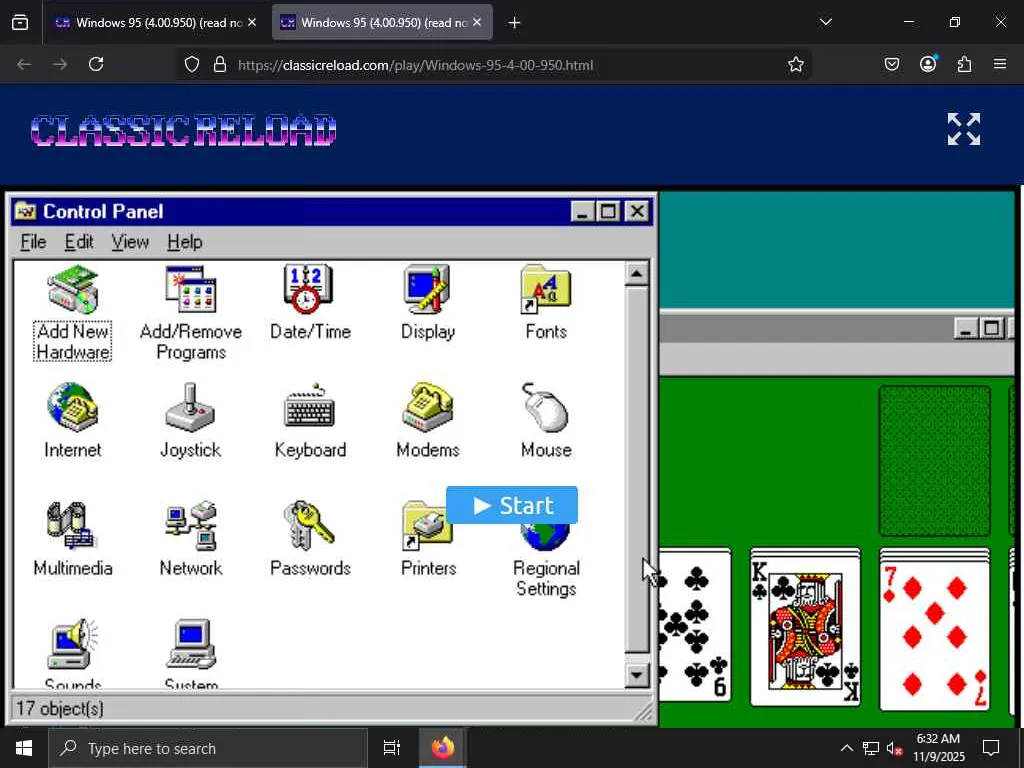Click the Classic Reload logo
The height and width of the screenshot is (768, 1024).
184,130
